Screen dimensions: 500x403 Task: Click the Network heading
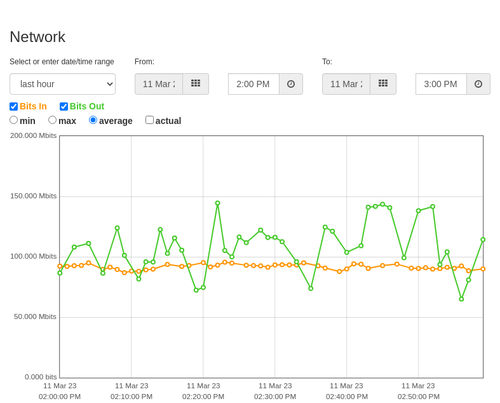(x=37, y=37)
